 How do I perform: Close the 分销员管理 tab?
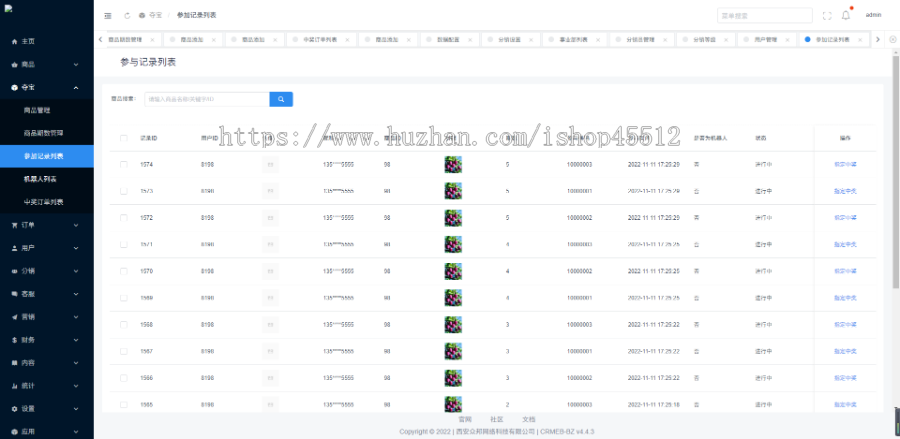click(665, 40)
